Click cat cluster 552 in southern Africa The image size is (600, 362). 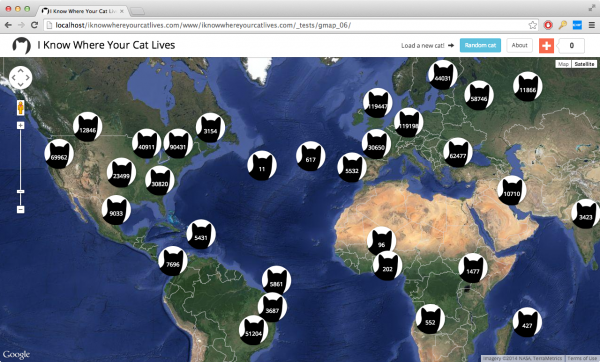click(430, 319)
